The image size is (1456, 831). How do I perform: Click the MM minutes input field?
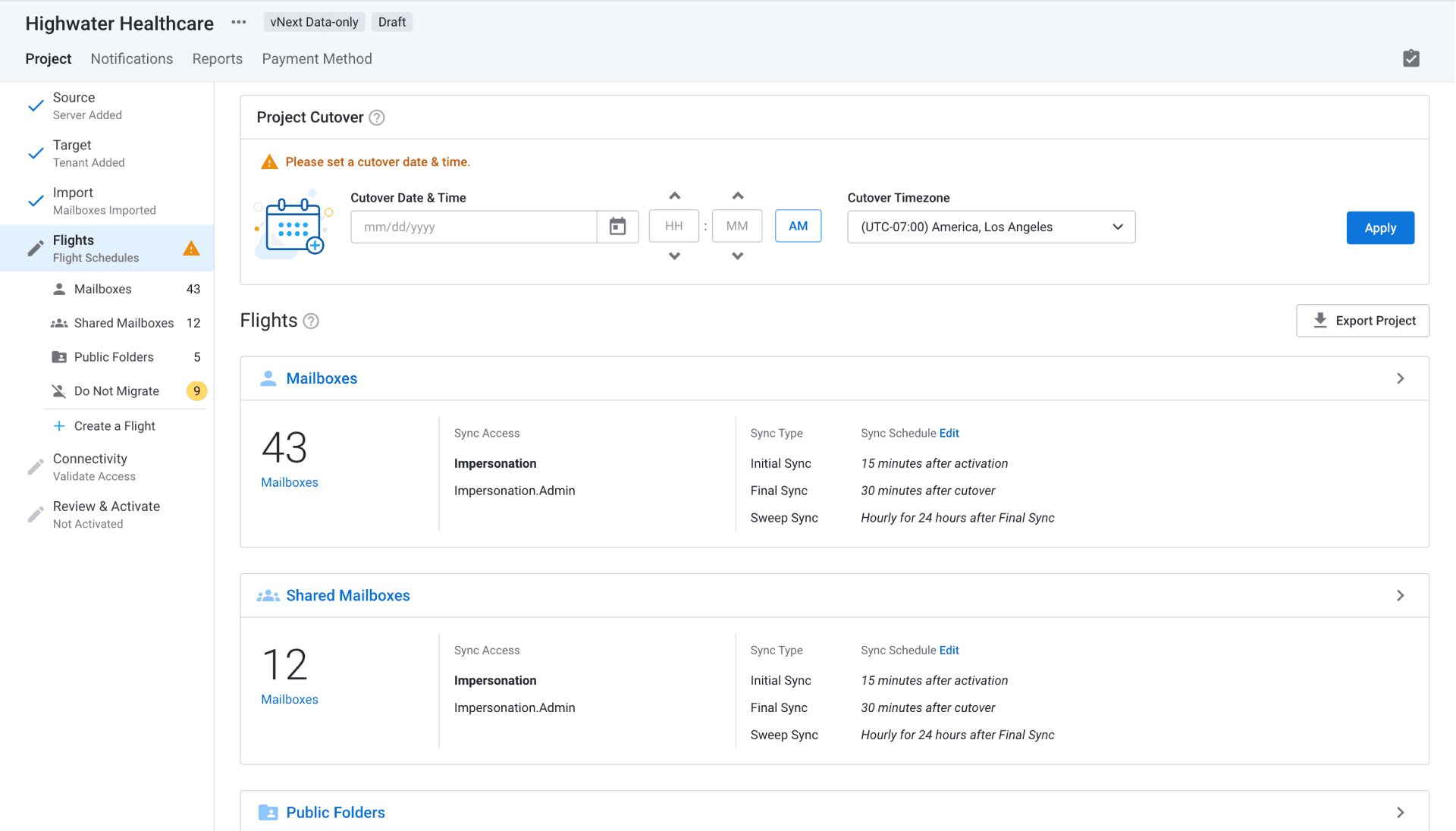[x=736, y=226]
